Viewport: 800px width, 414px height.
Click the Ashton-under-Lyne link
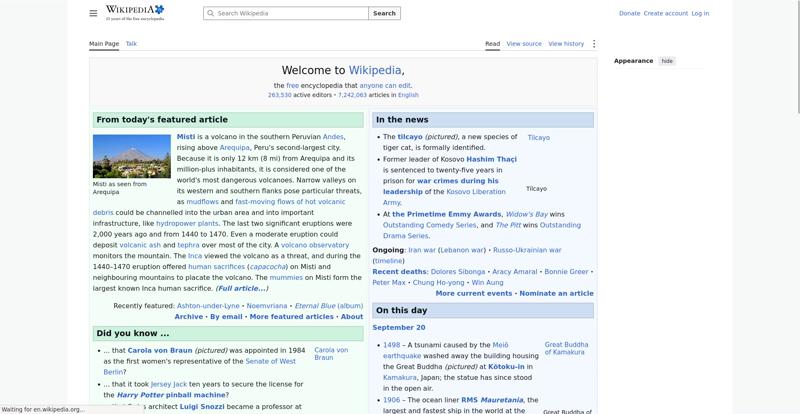(x=208, y=306)
